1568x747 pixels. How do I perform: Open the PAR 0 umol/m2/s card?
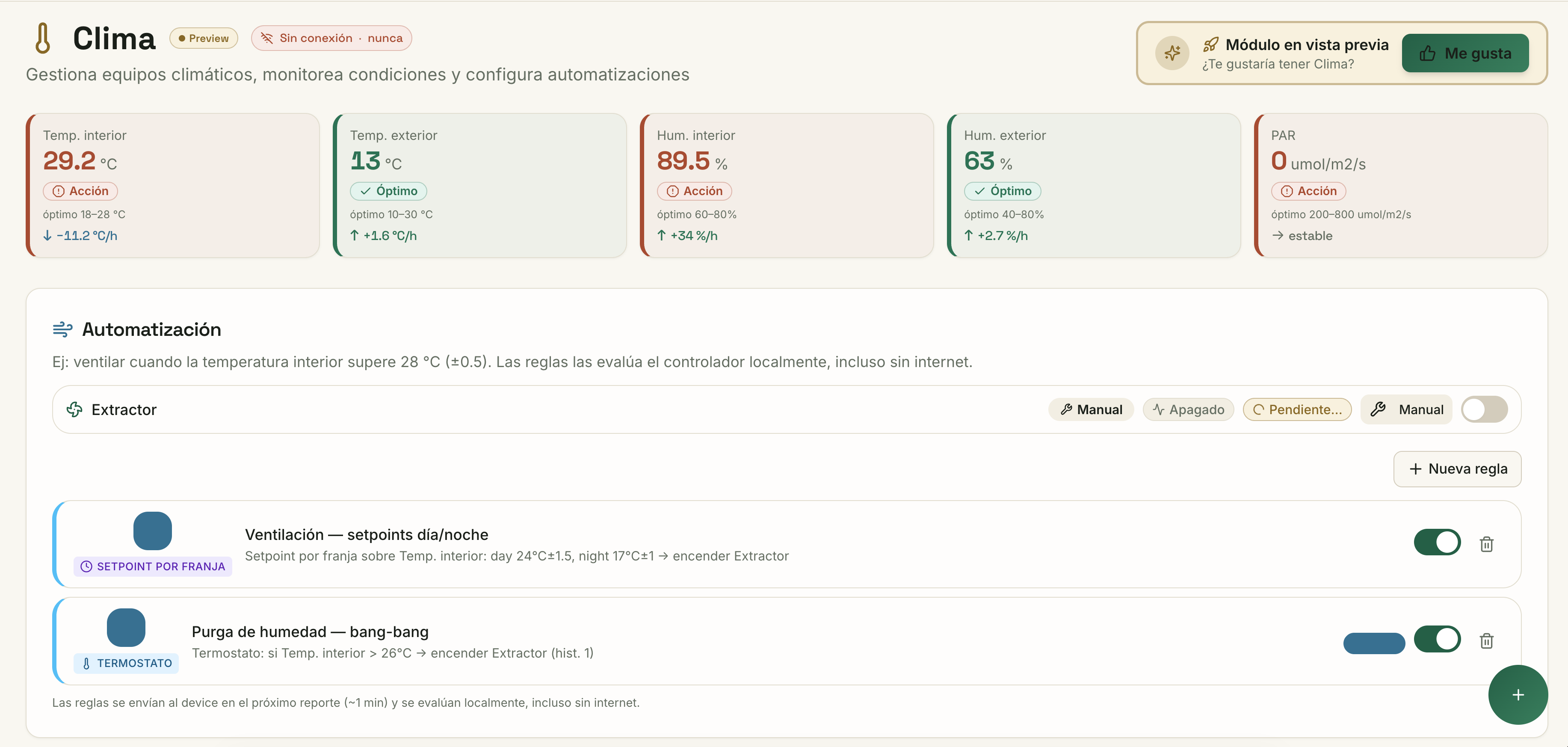(1401, 185)
